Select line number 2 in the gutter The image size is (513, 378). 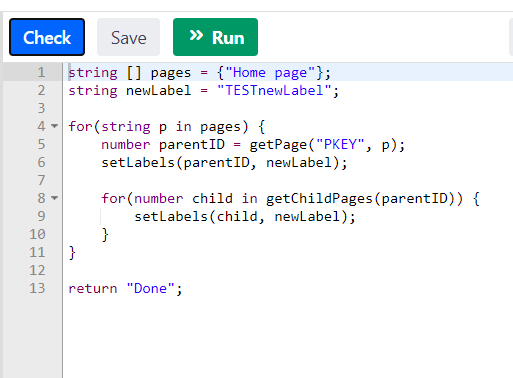coord(41,90)
